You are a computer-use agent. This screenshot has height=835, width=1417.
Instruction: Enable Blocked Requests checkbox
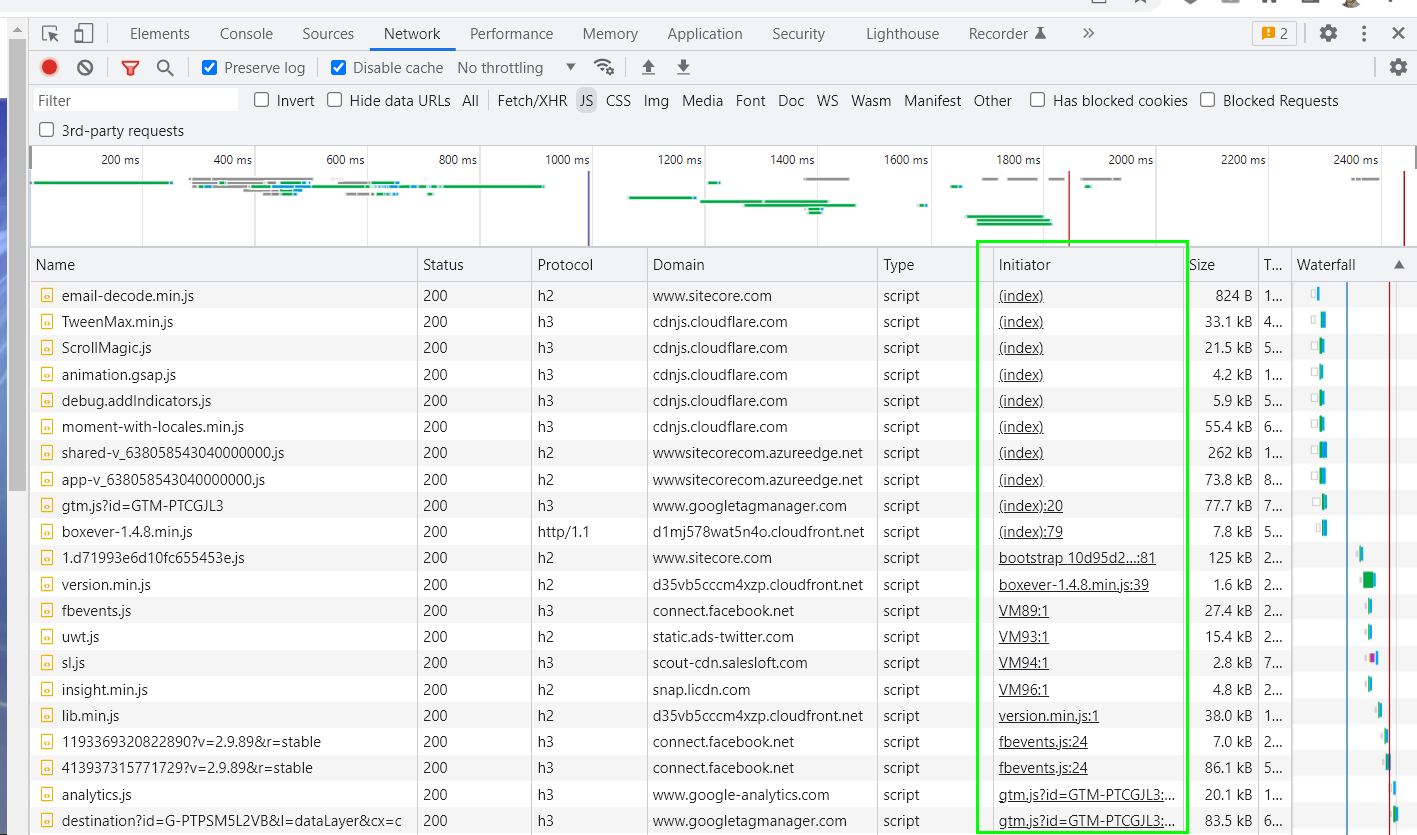coord(1208,100)
